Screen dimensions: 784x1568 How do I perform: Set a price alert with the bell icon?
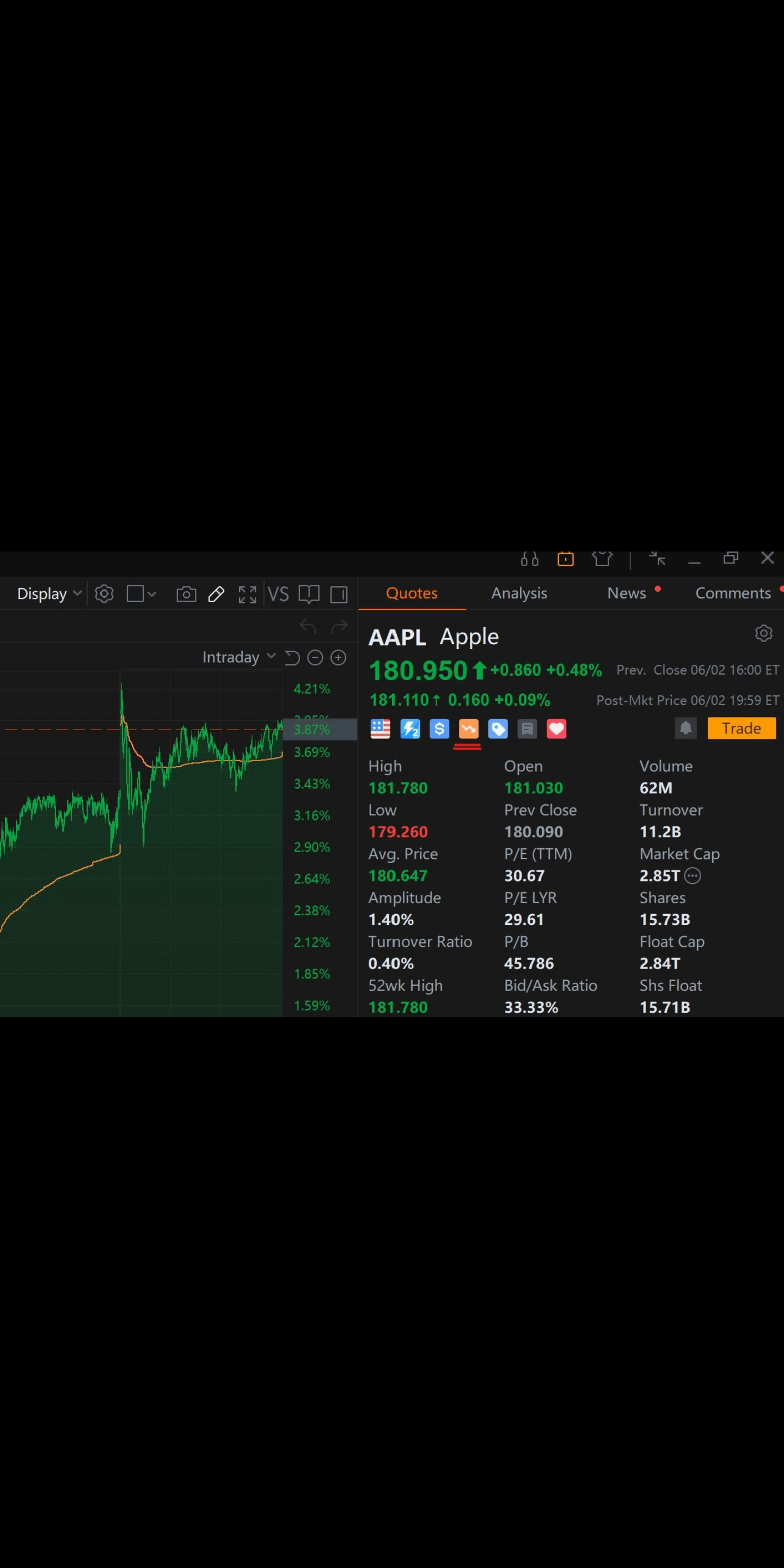pos(685,728)
